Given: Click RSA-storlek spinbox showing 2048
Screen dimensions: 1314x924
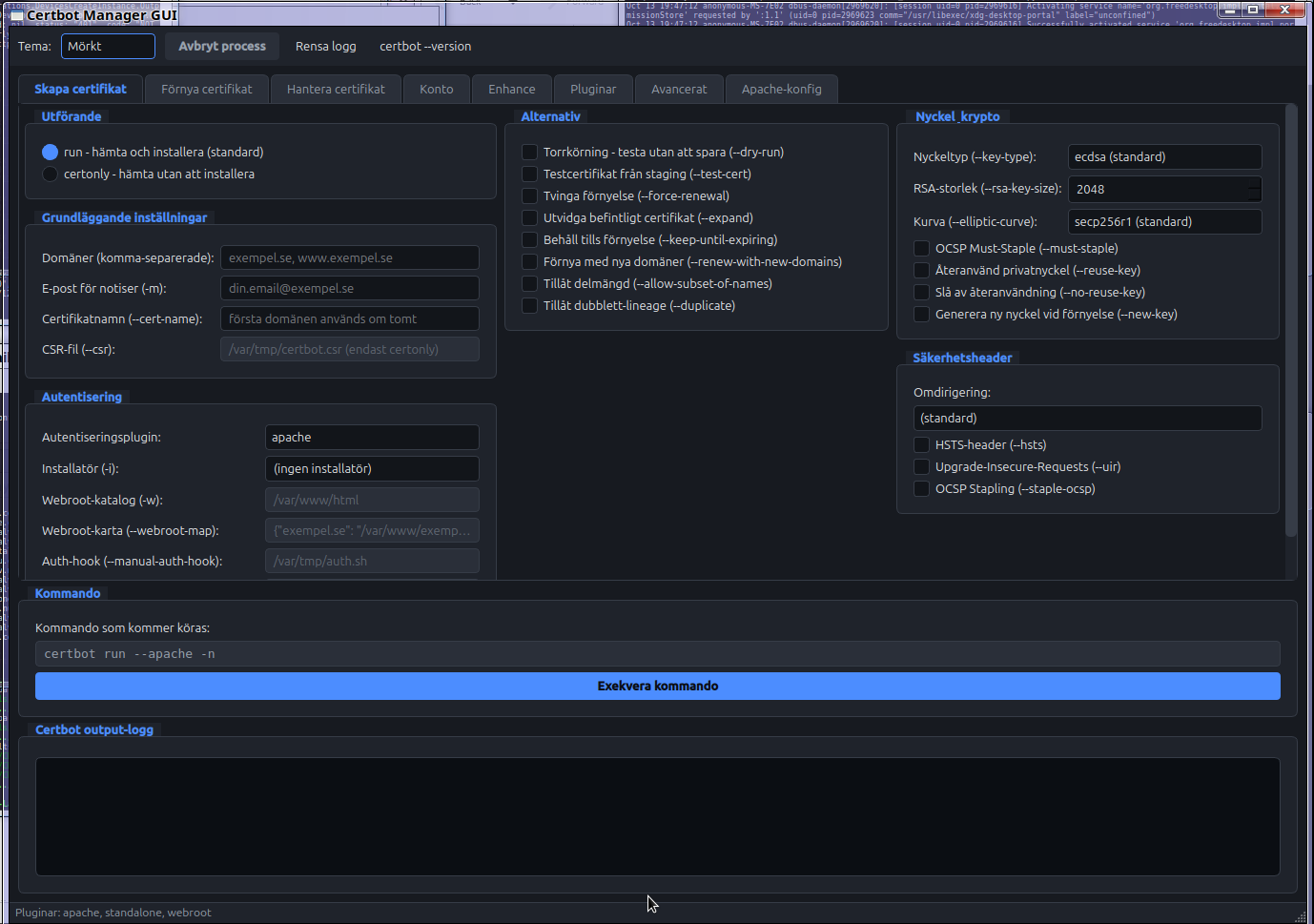Looking at the screenshot, I should [x=1164, y=189].
